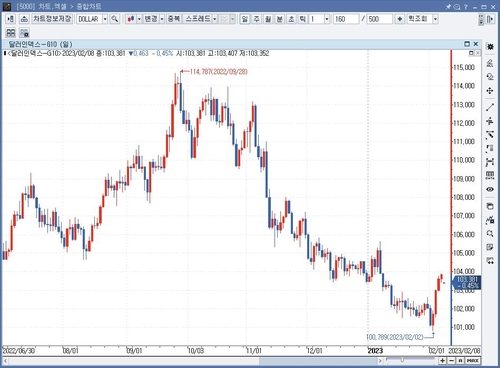Click the side panel toggle icon at the toolbar's far right
This screenshot has height=368, width=500.
click(490, 19)
